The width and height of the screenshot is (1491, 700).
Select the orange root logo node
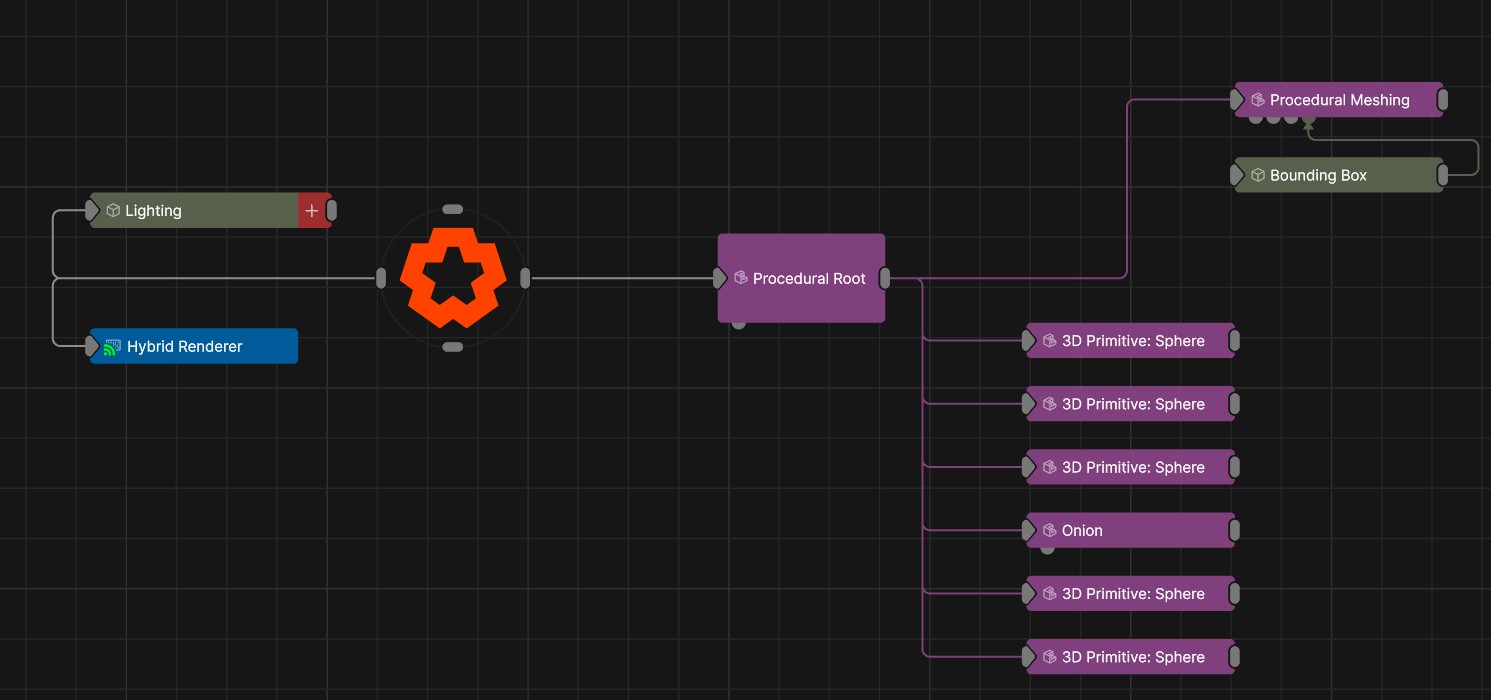(453, 278)
